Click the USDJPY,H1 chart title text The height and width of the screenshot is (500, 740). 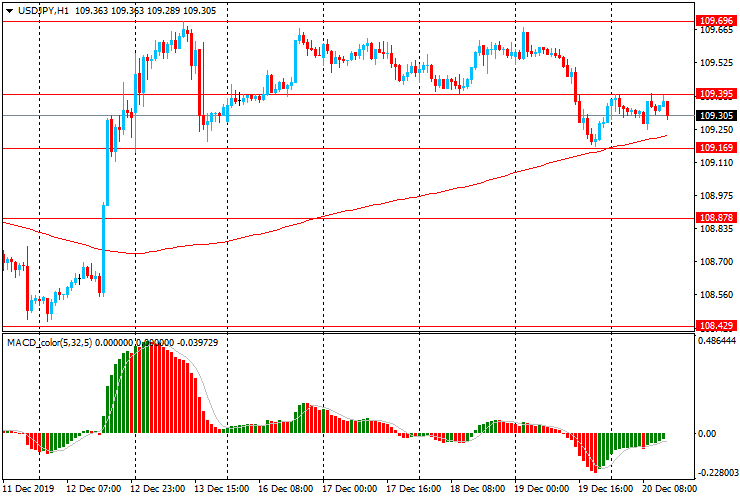click(43, 11)
